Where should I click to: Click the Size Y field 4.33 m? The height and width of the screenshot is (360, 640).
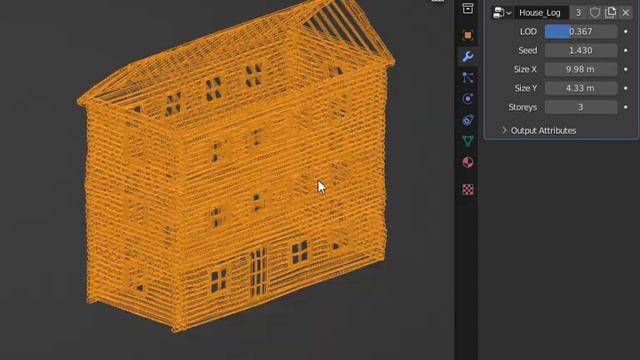tap(581, 88)
